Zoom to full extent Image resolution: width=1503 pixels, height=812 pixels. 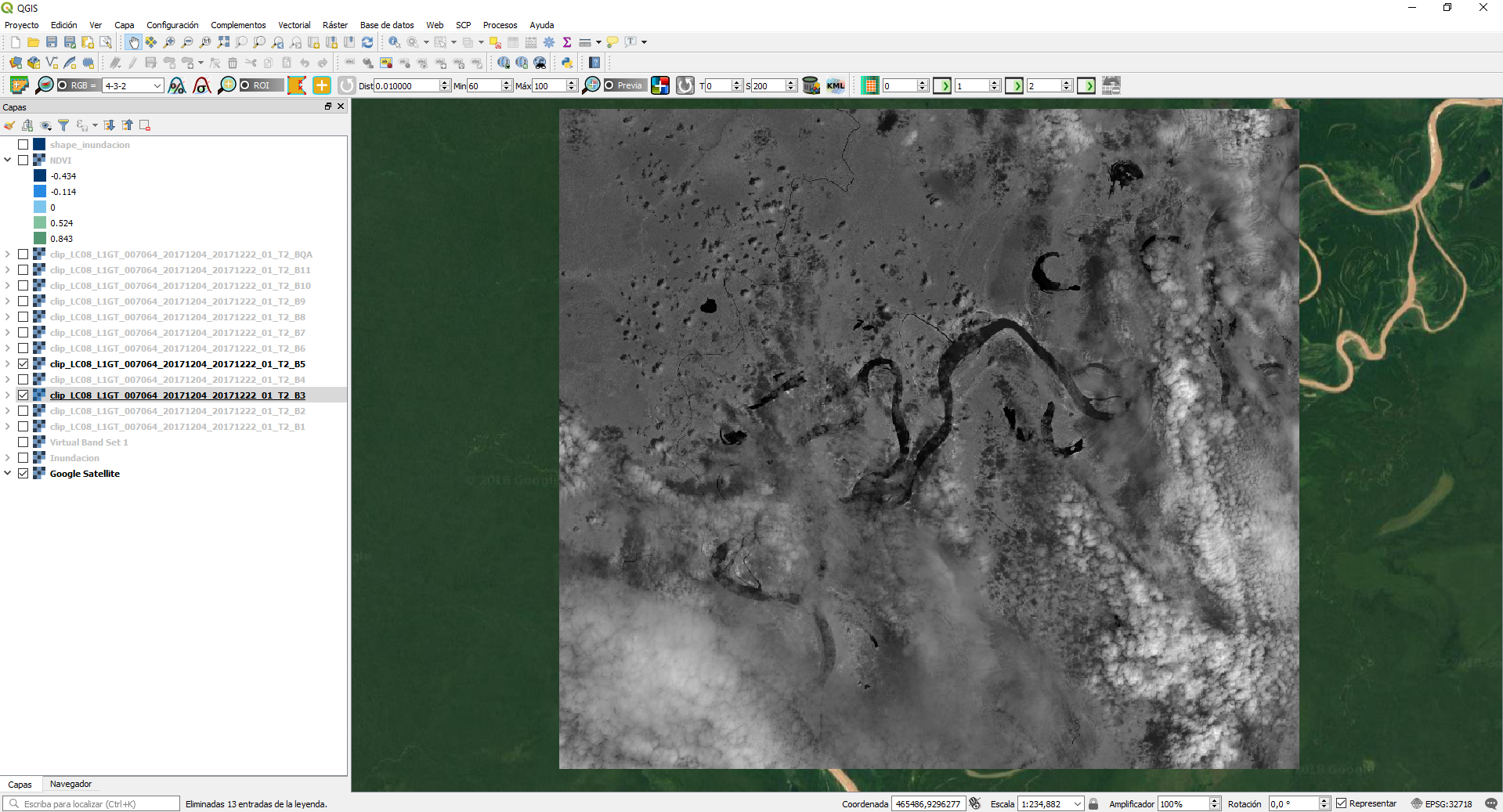[x=224, y=42]
